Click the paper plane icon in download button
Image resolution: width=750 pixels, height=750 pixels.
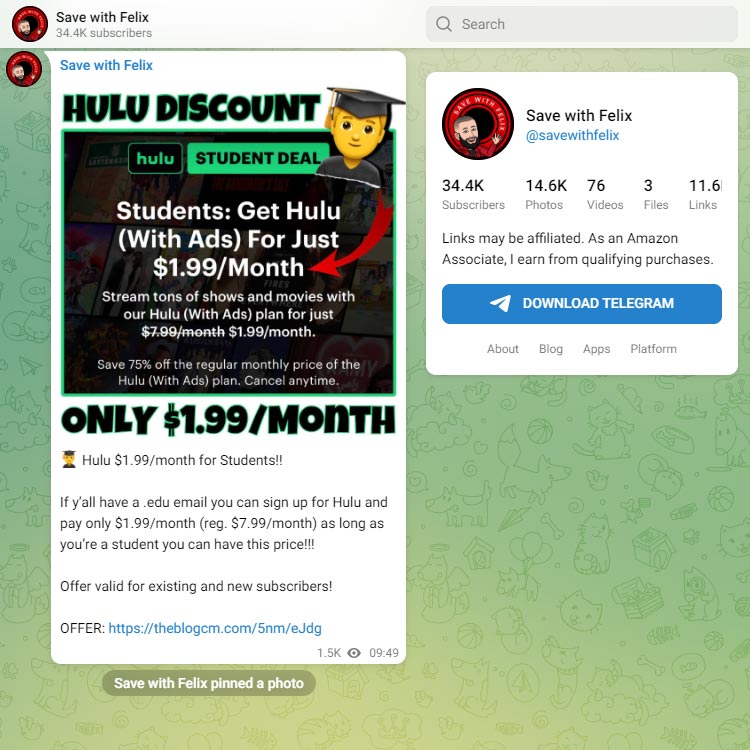click(500, 303)
